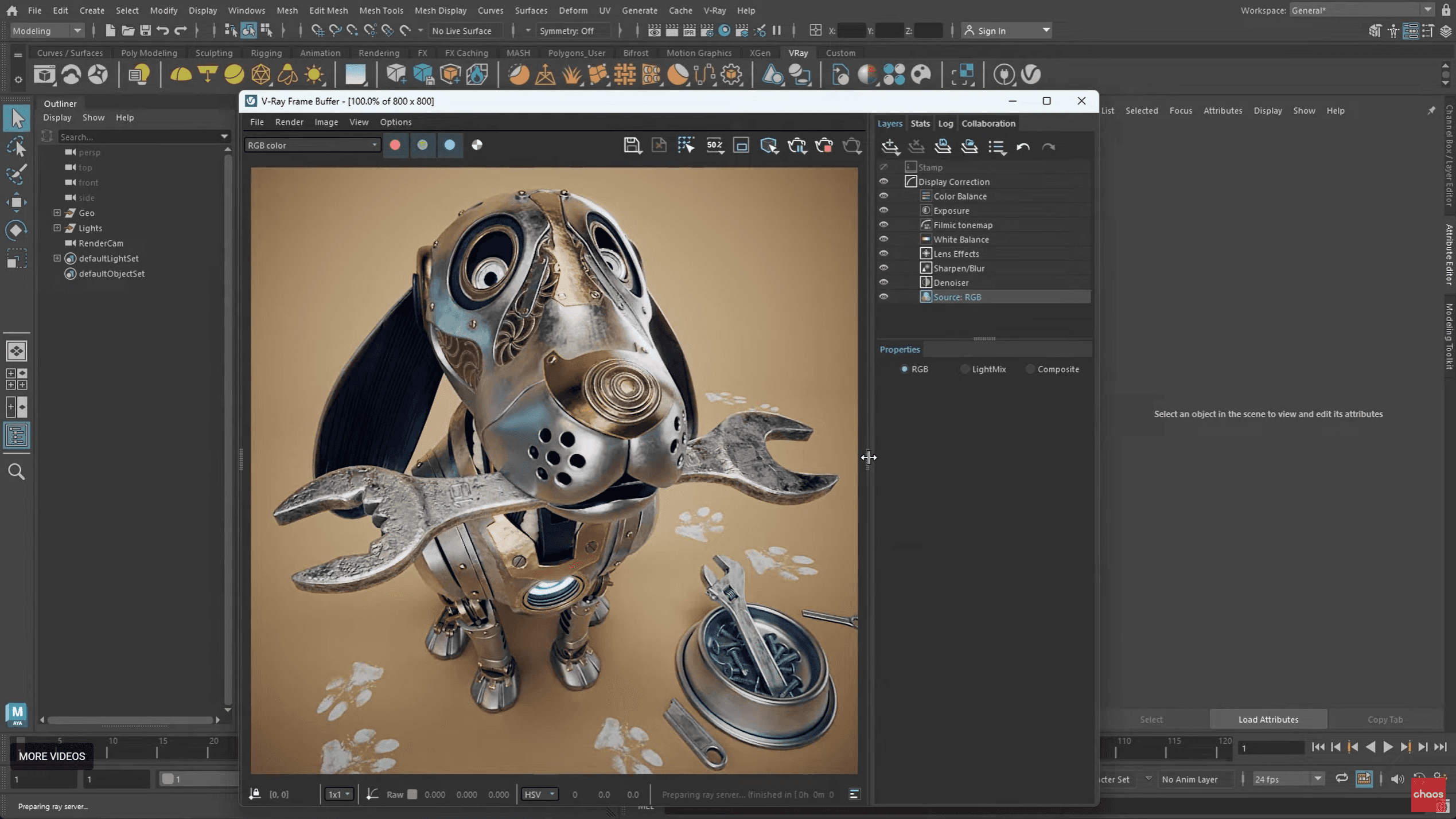Click the Load Attributes button
The width and height of the screenshot is (1456, 819).
tap(1268, 719)
